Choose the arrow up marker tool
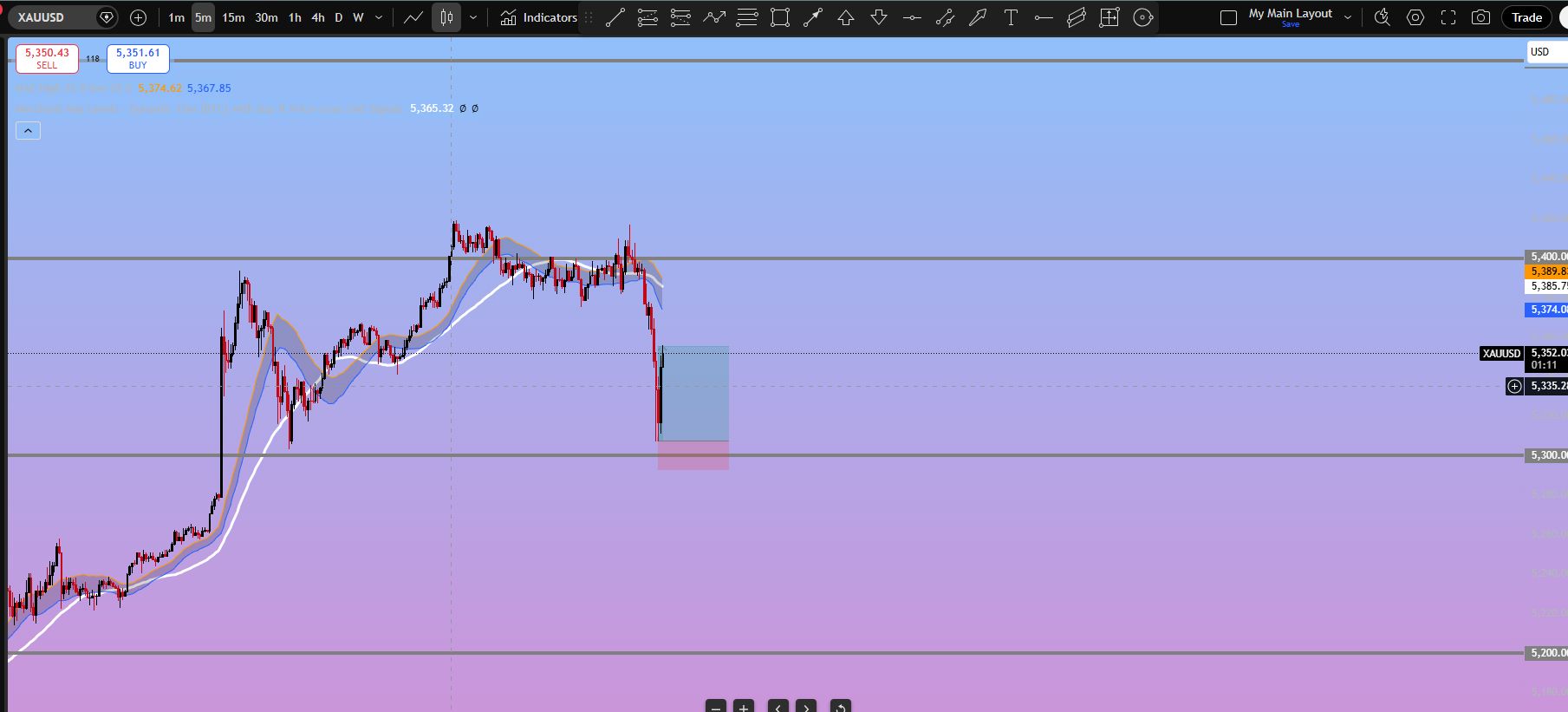 pos(846,17)
